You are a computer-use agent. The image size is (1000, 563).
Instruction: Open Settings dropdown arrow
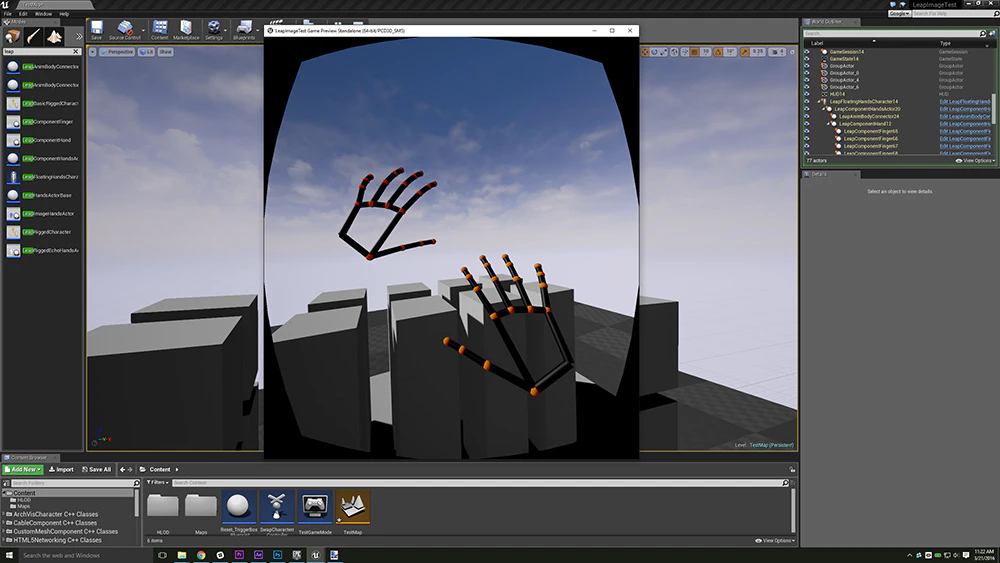(226, 30)
